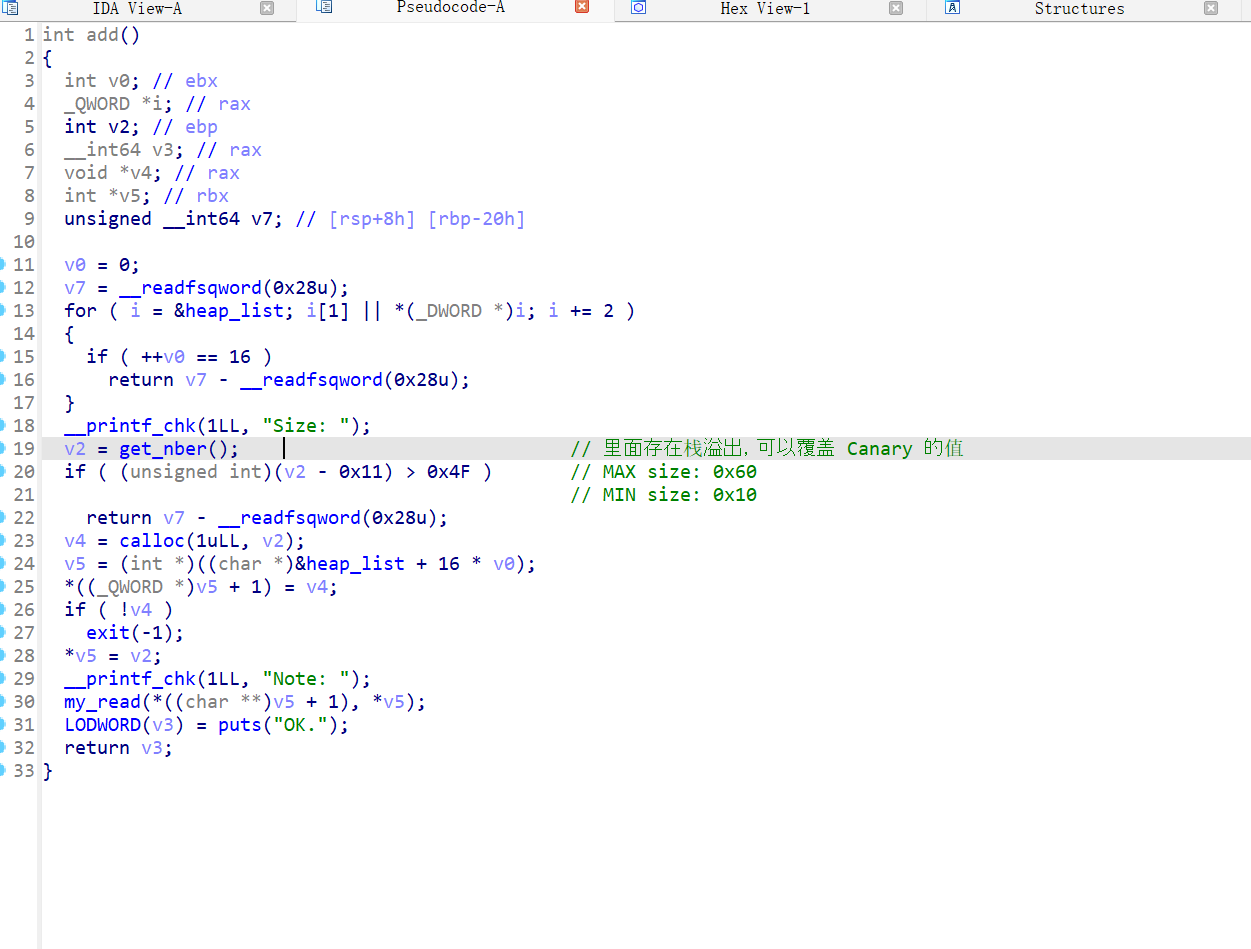Toggle breakpoint dot on line 25
Screen dimensions: 1251x949
3,587
